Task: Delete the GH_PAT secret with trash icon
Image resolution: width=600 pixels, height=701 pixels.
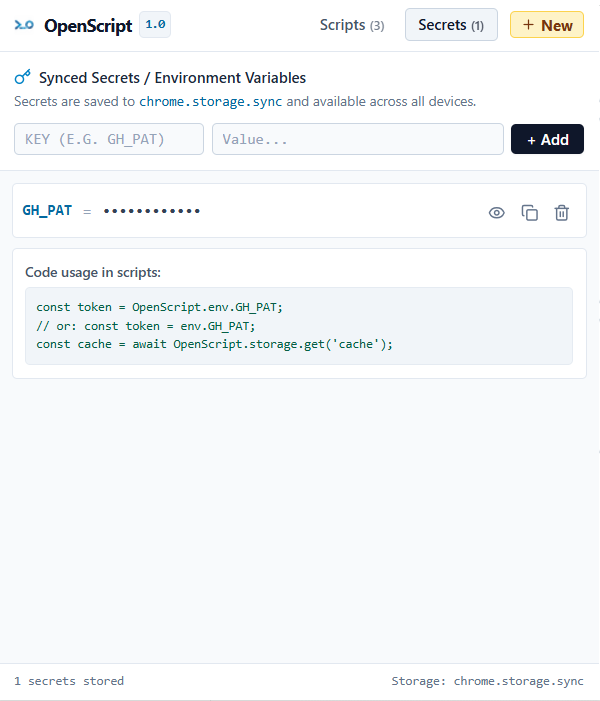Action: (562, 213)
